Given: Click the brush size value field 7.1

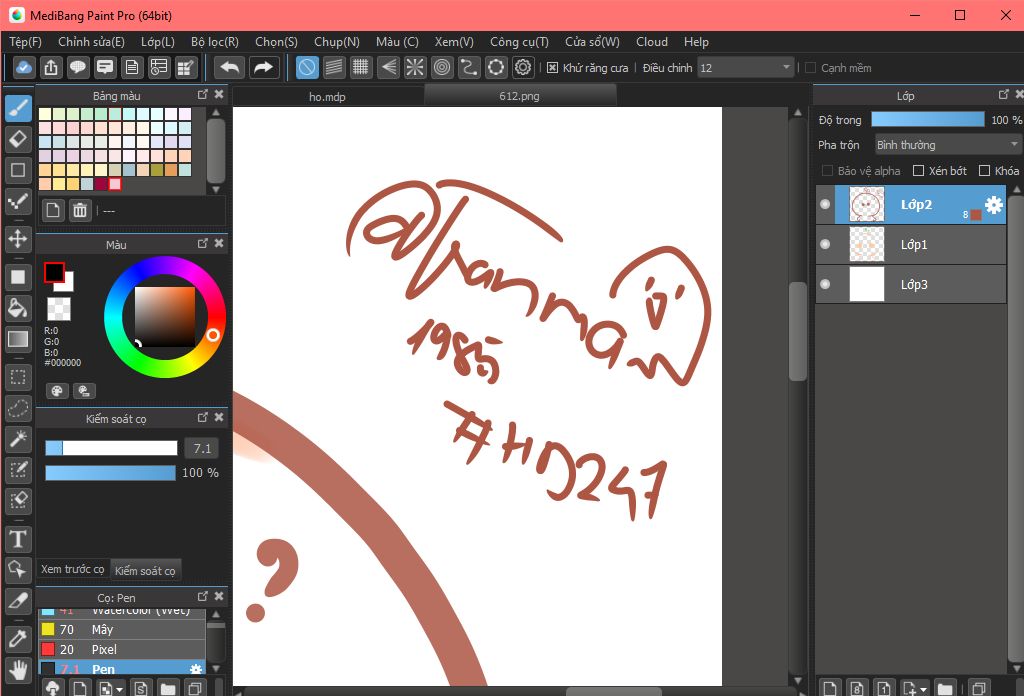Looking at the screenshot, I should point(202,449).
